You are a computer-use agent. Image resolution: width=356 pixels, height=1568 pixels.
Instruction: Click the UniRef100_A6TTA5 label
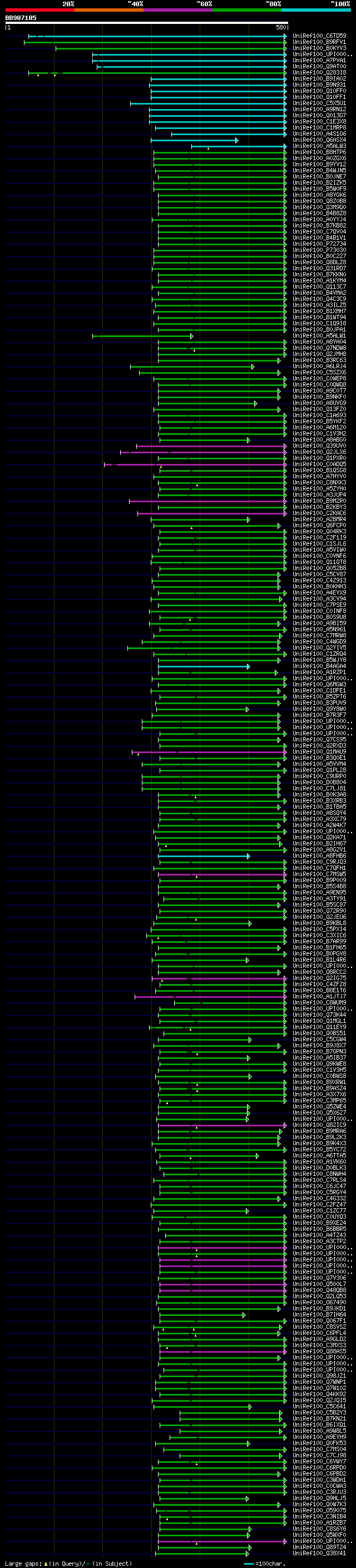(x=319, y=1156)
